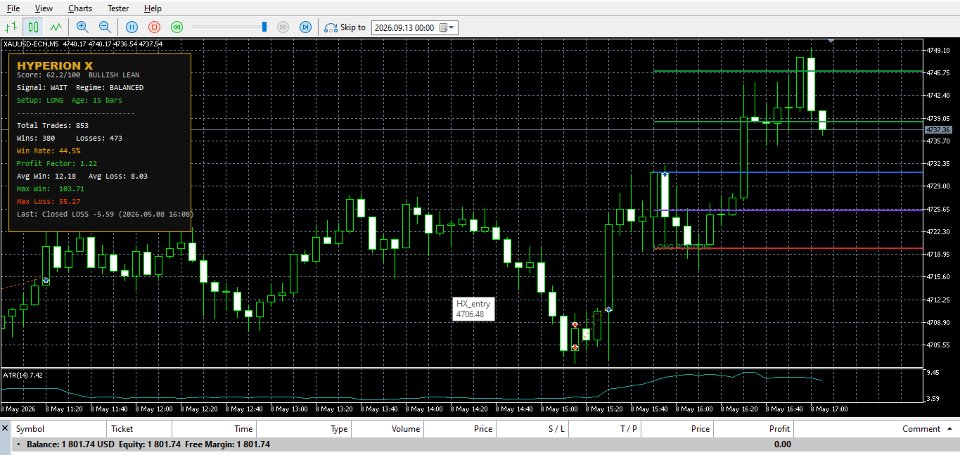
Task: Click the Last: Closed LOSS -5.59 line
Action: [105, 214]
